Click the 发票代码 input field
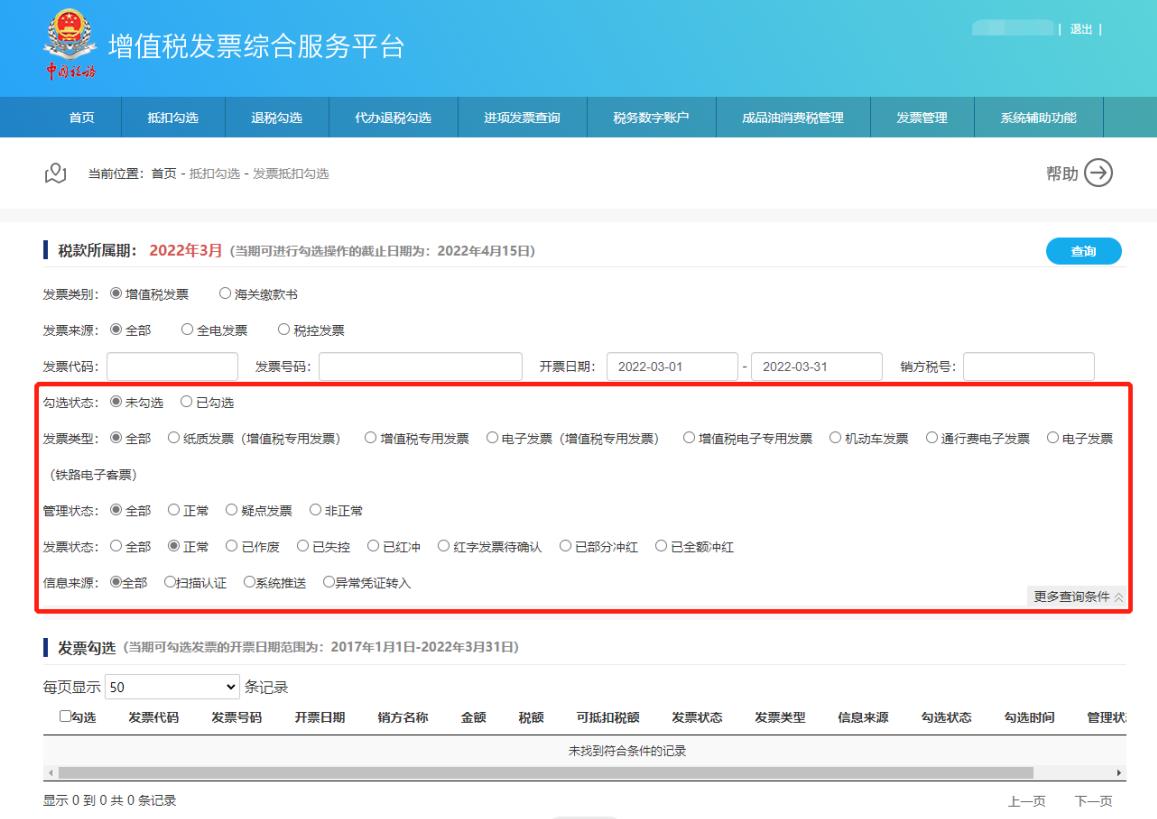Viewport: 1157px width, 819px height. [172, 367]
